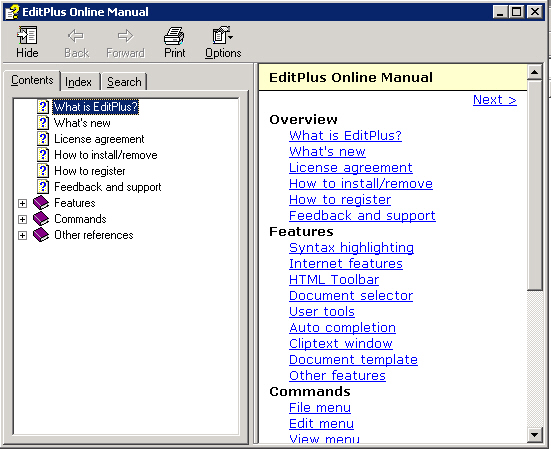Maximize the EditPlus Online Manual window
The image size is (551, 449).
(x=516, y=12)
